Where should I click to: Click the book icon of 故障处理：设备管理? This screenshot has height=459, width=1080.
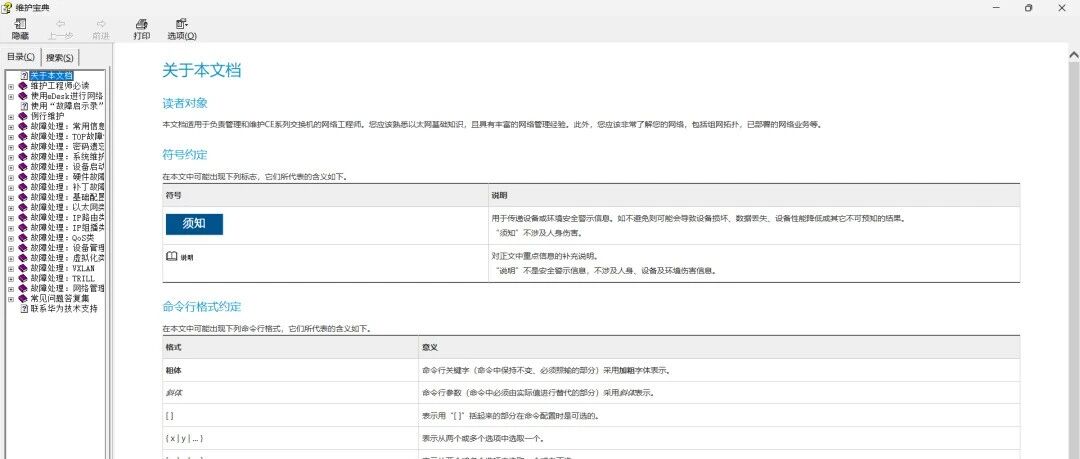point(23,247)
